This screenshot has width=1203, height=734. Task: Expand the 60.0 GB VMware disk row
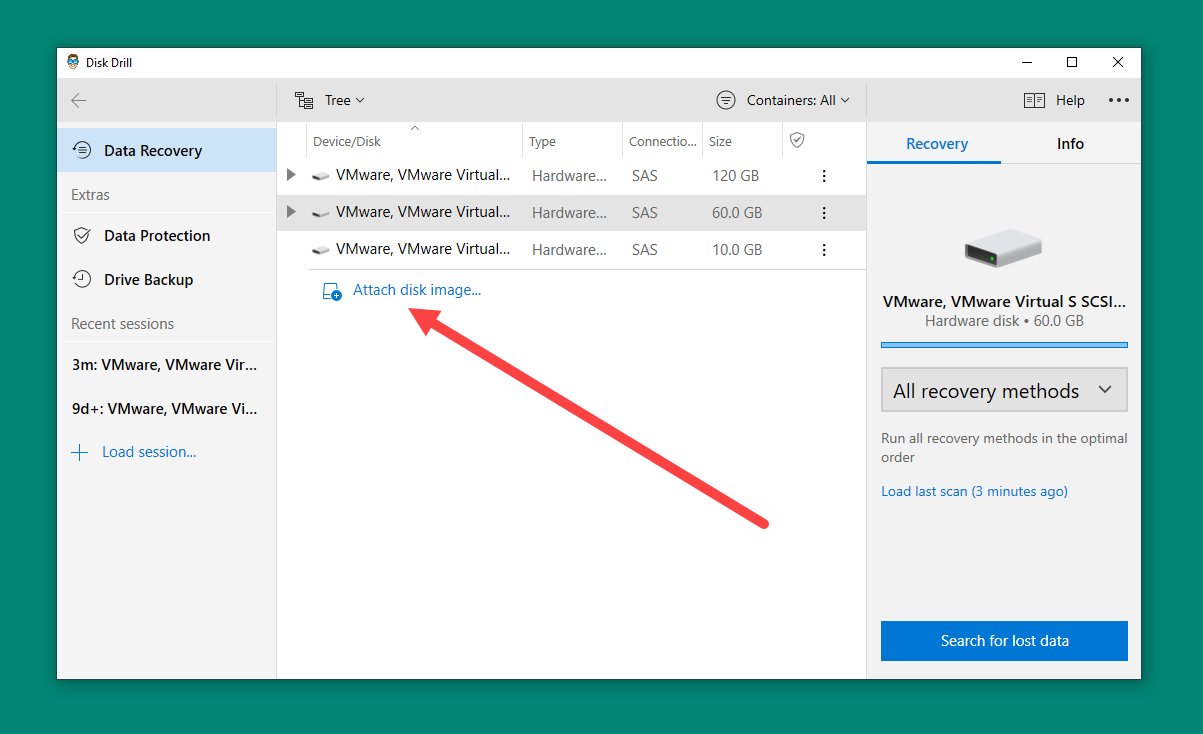point(291,212)
